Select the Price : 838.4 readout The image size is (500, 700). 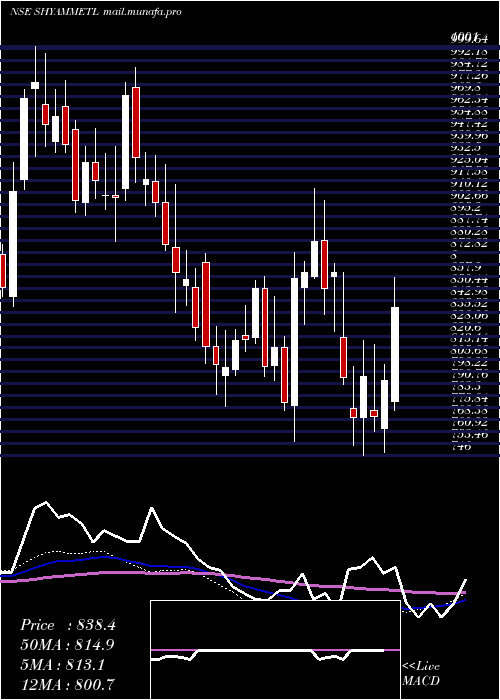pos(68,625)
